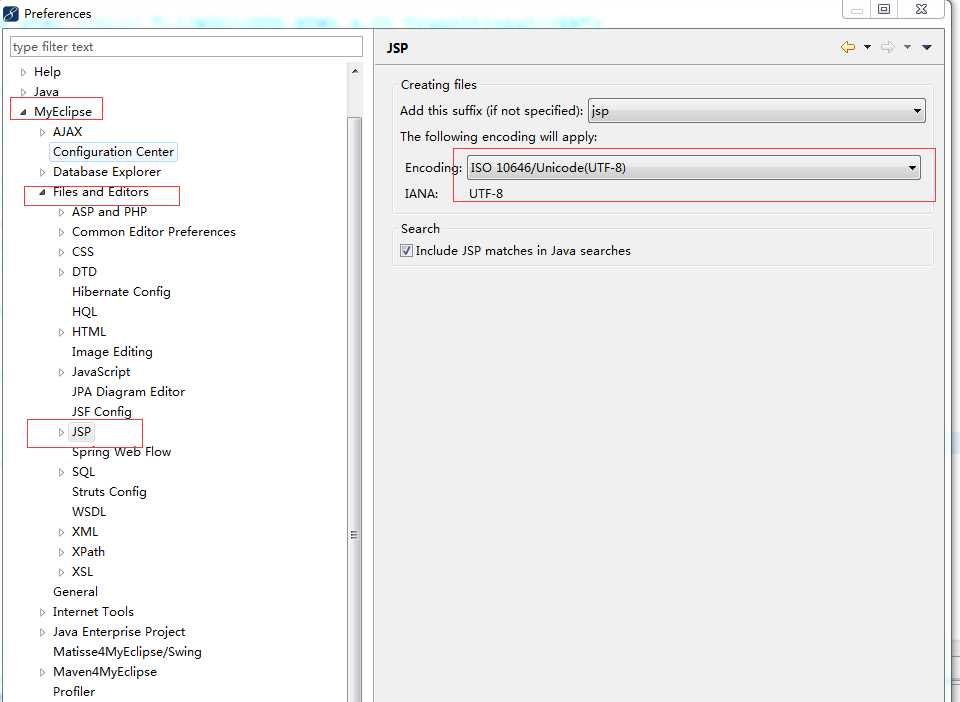This screenshot has width=960, height=702.
Task: Expand the Java tree node
Action: point(23,92)
